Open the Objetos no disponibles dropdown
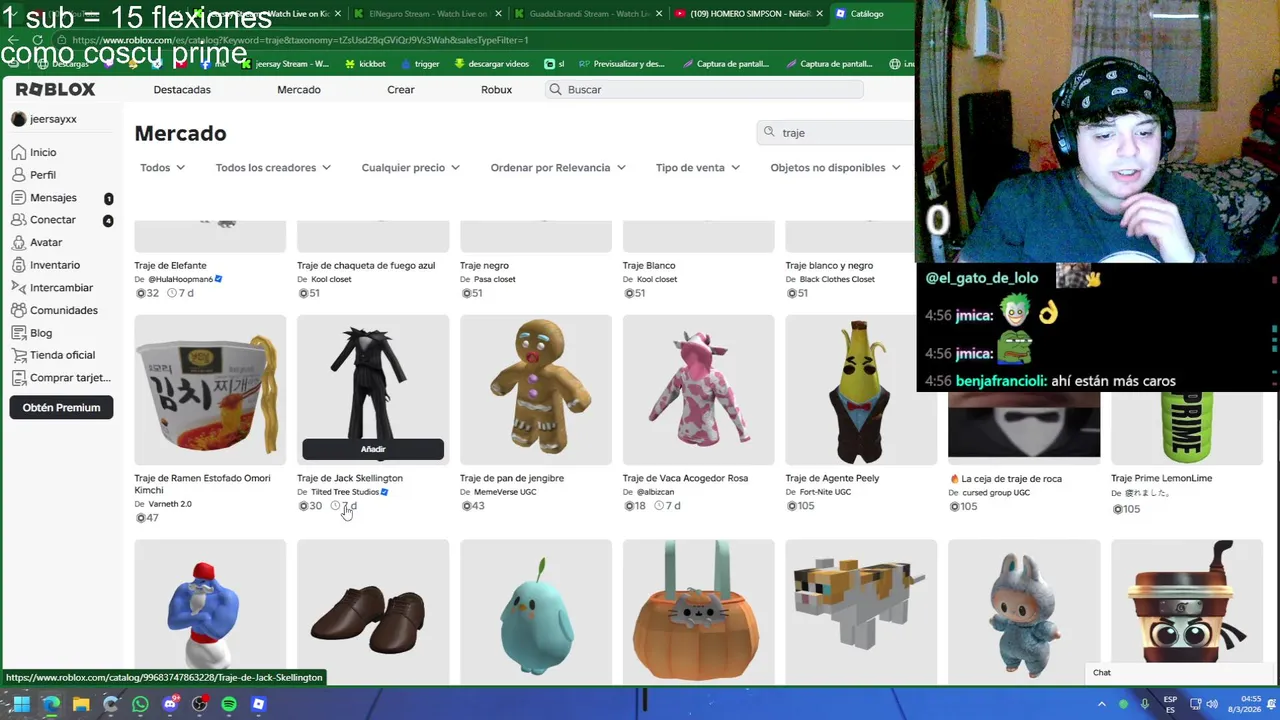This screenshot has width=1280, height=720. [x=835, y=168]
